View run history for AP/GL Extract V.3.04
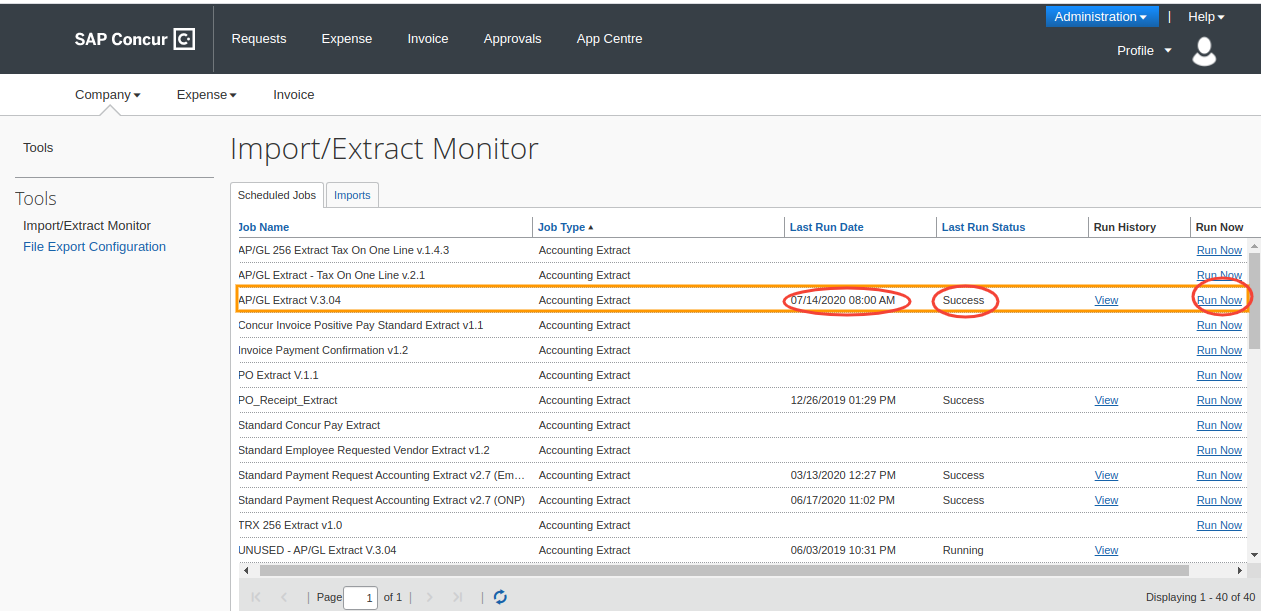 coord(1106,300)
